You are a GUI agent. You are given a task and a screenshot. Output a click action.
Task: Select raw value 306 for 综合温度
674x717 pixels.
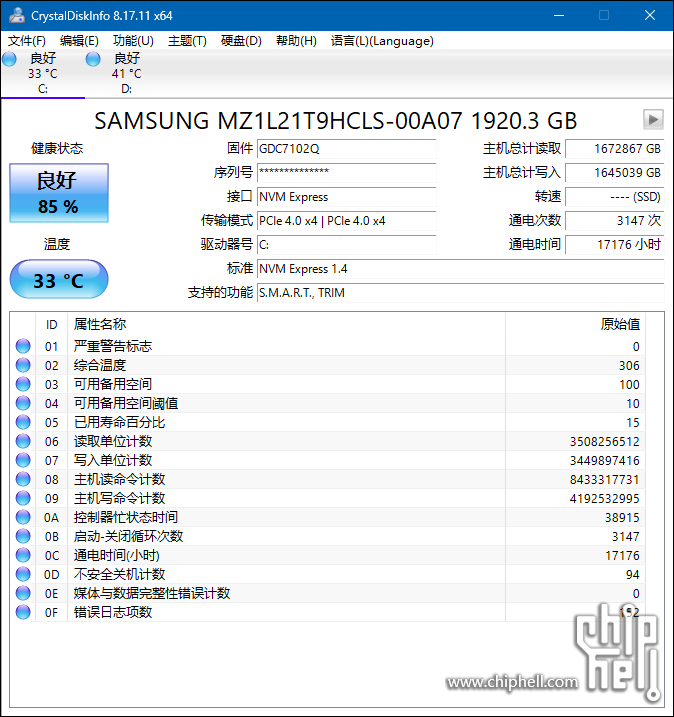click(629, 366)
